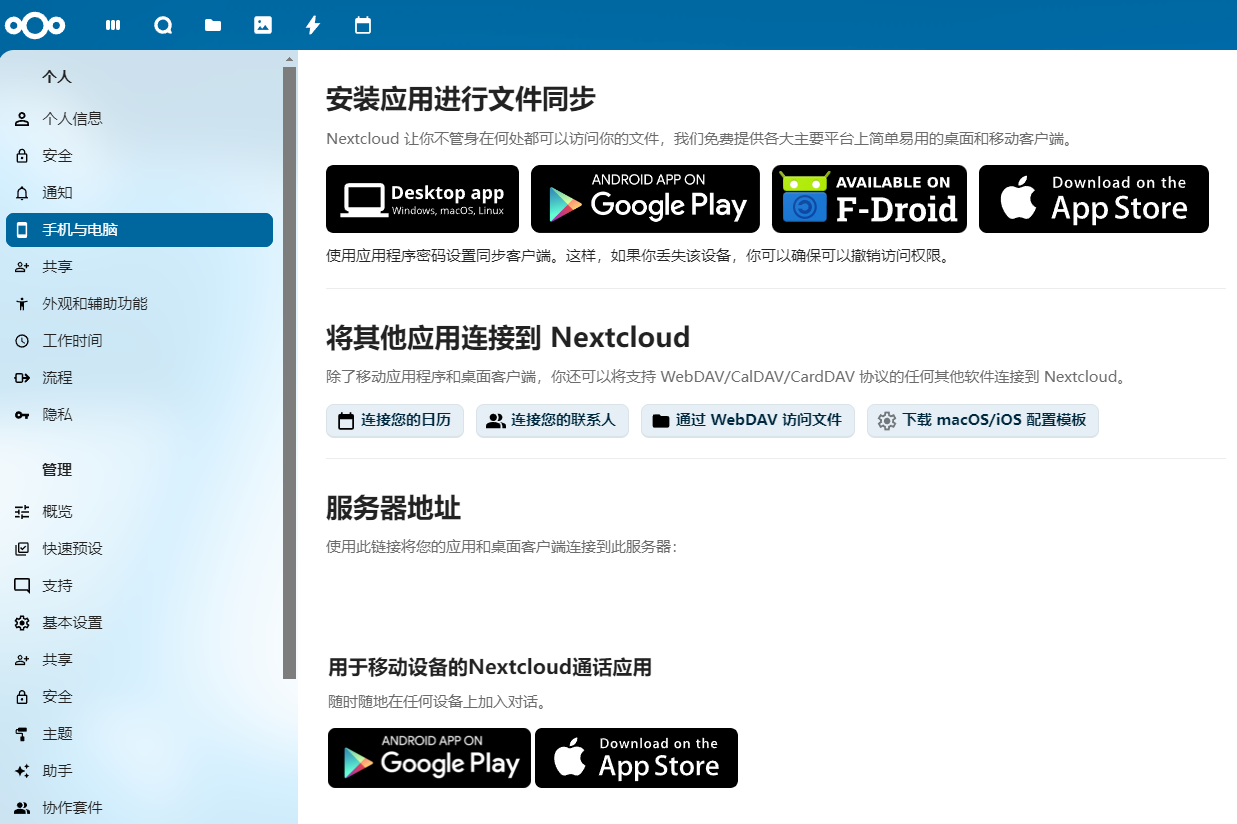Open 外观和辅助功能 settings section
Viewport: 1237px width, 824px height.
95,304
